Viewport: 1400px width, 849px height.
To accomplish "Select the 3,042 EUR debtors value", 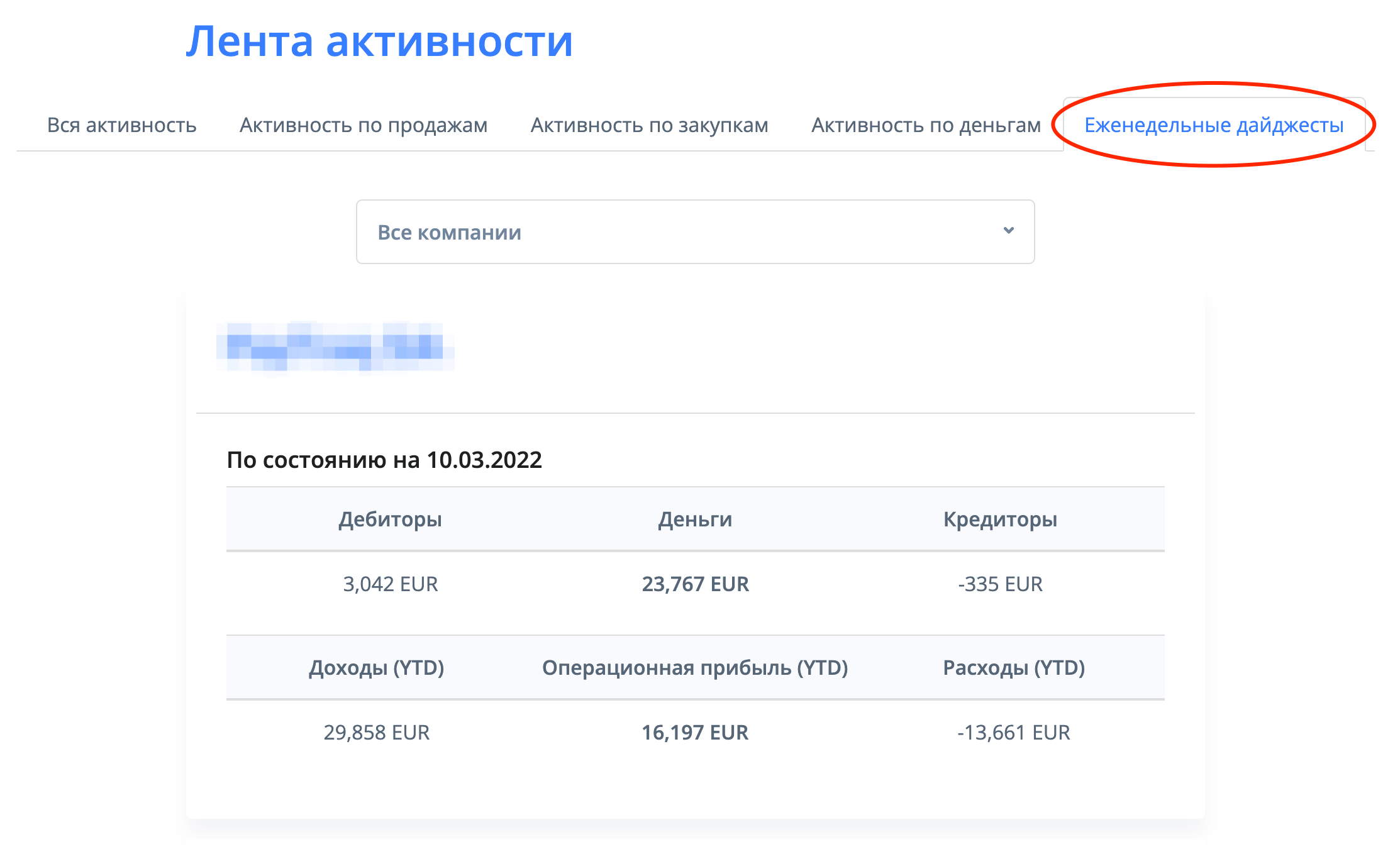I will point(390,584).
